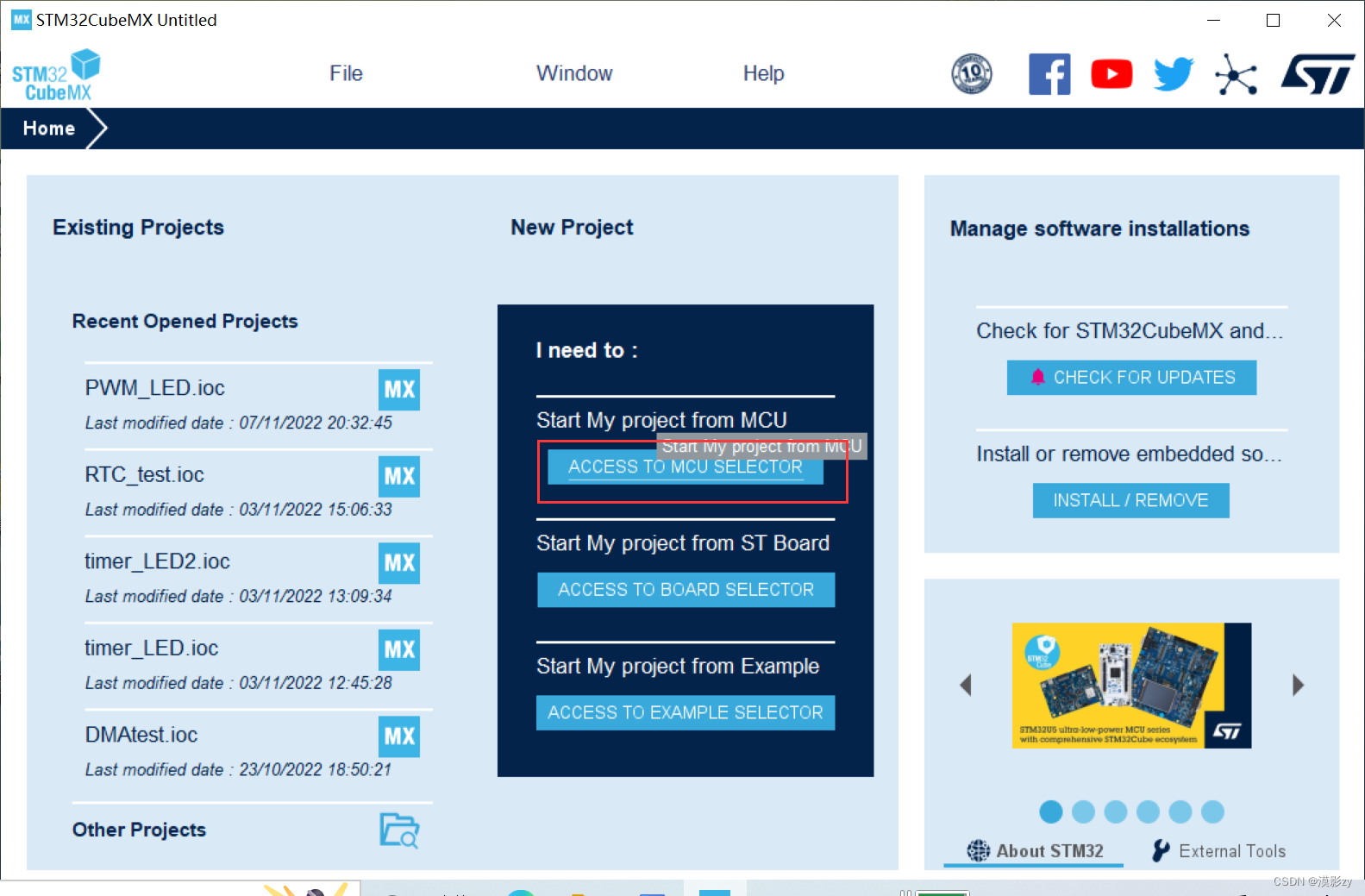This screenshot has width=1365, height=896.
Task: Click ACCESS TO EXAMPLE SELECTOR button
Action: pyautogui.click(x=686, y=712)
